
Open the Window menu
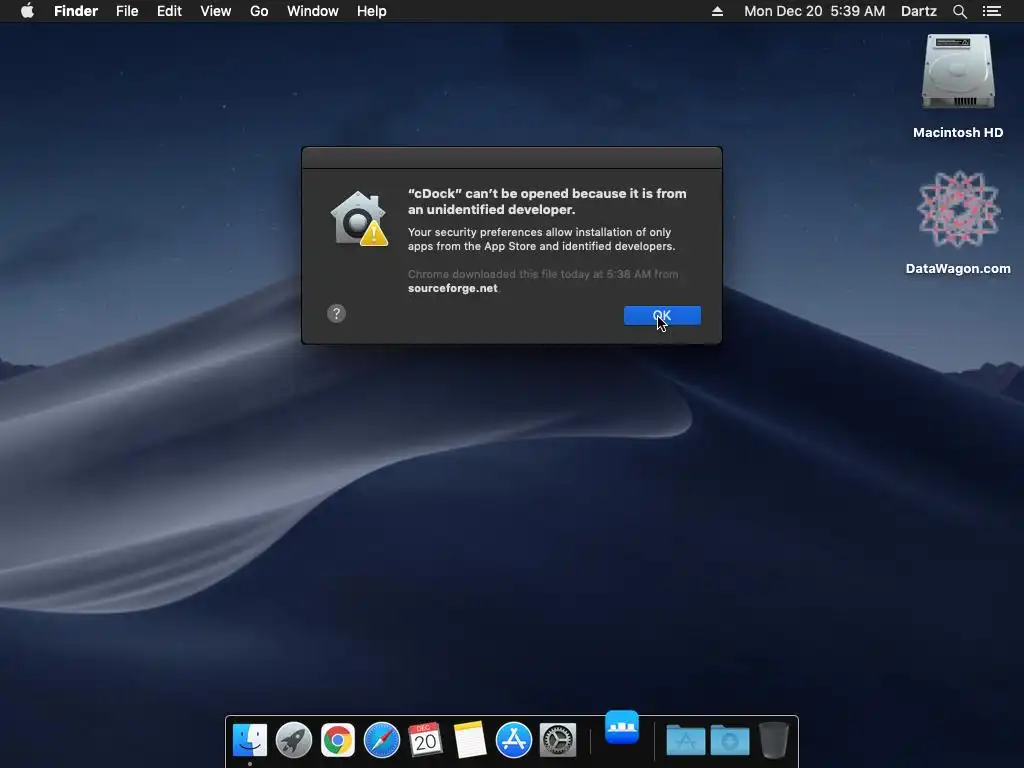tap(313, 11)
